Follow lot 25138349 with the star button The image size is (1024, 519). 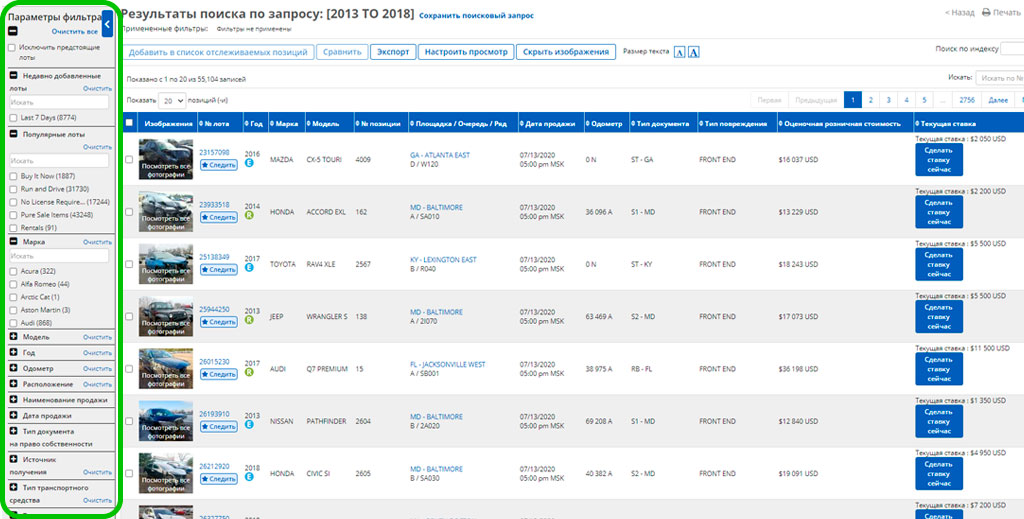219,270
